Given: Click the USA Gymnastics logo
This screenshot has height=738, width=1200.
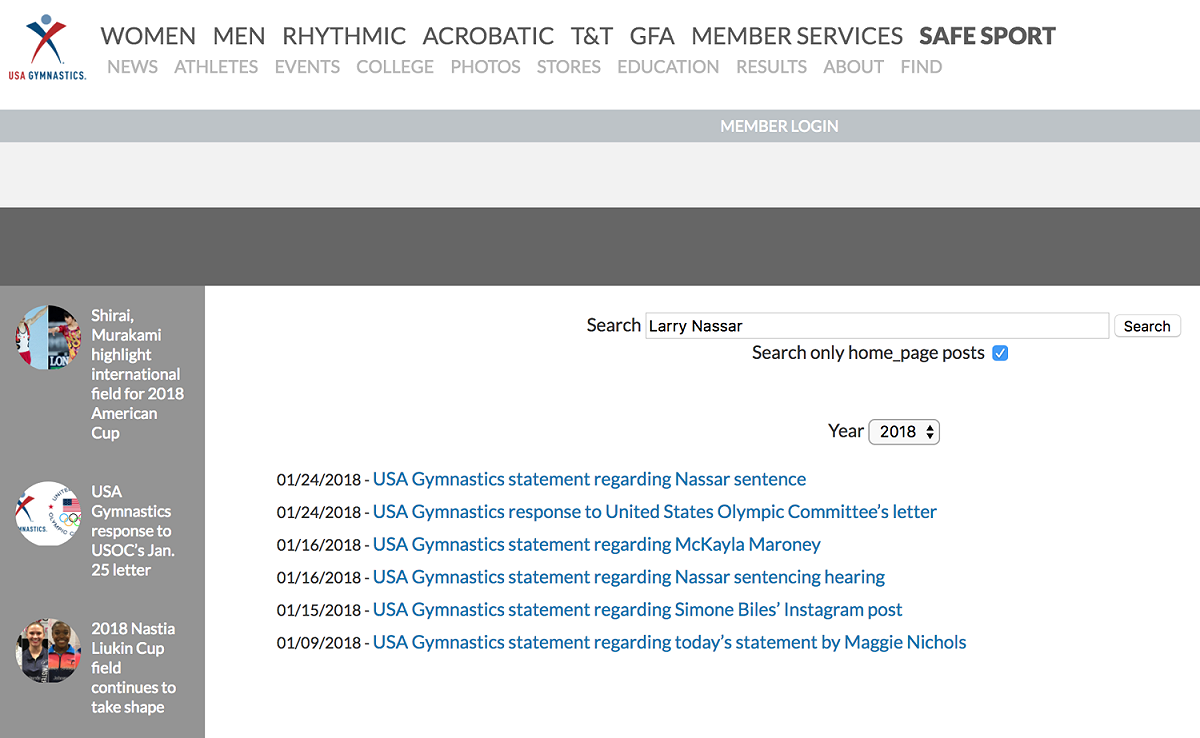Looking at the screenshot, I should pos(47,47).
